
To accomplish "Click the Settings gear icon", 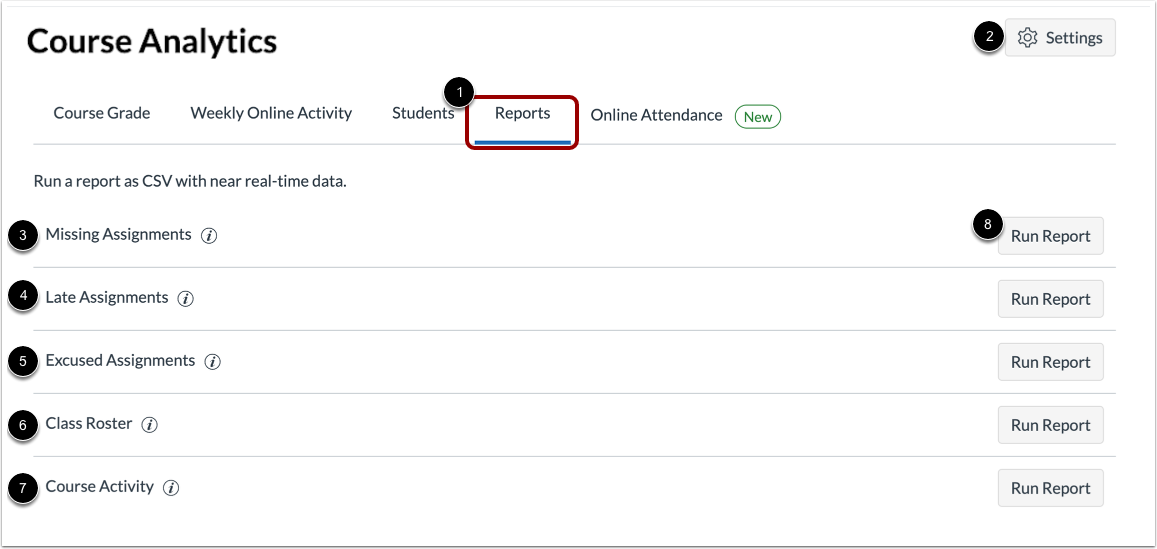I will 1027,38.
